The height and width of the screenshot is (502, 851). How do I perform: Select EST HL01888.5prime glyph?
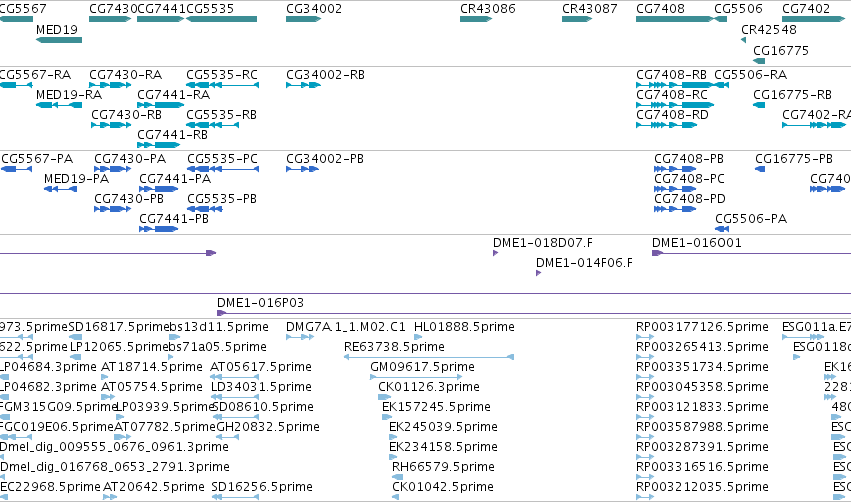(x=418, y=337)
